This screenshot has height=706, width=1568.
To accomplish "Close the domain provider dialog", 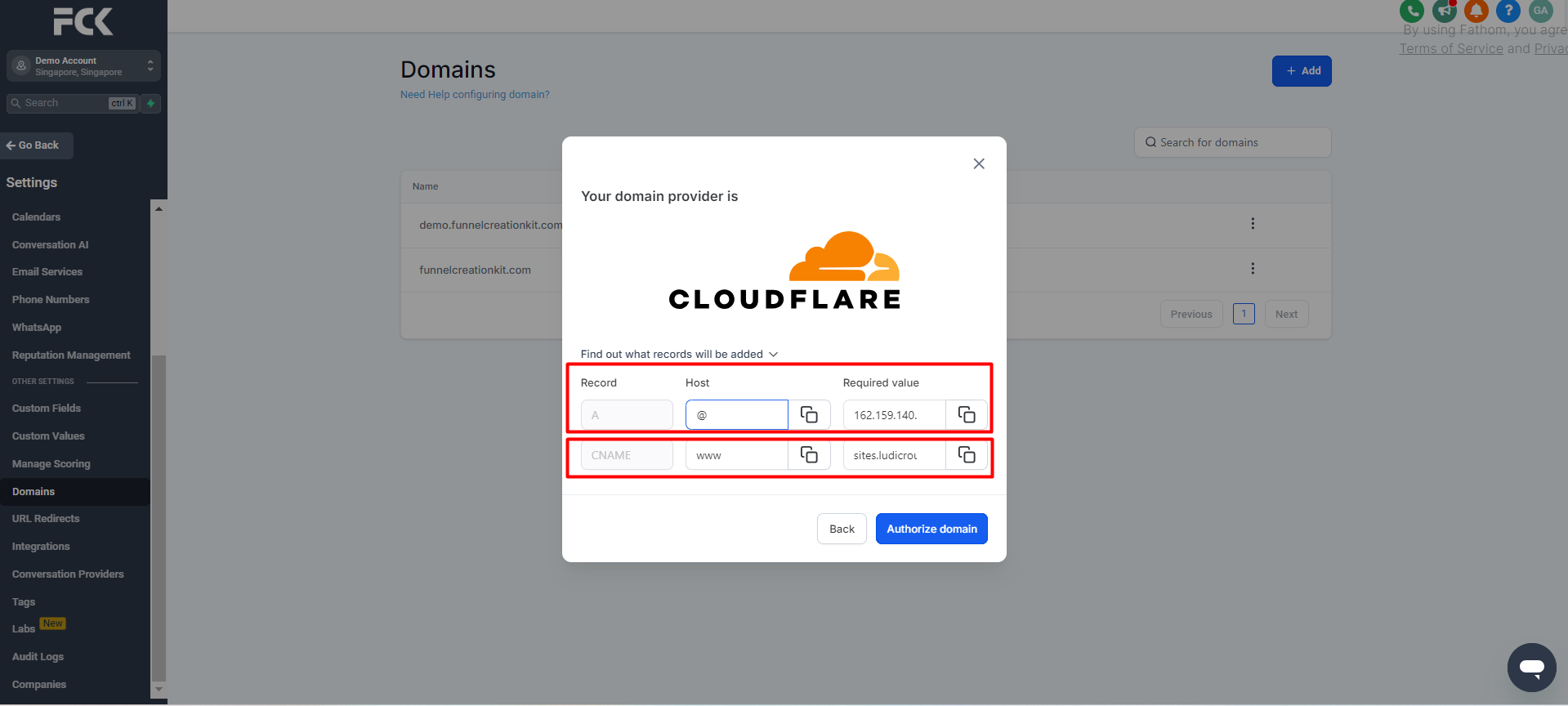I will click(979, 163).
